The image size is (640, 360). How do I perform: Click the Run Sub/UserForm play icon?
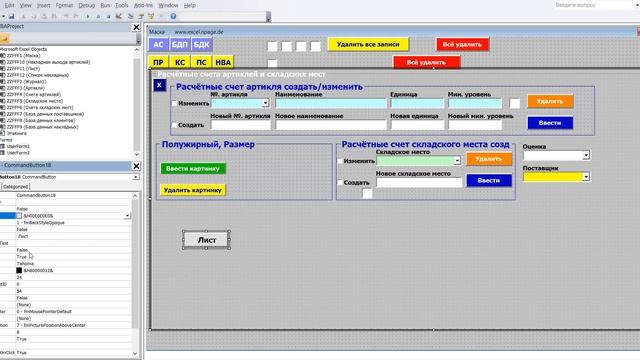[88, 16]
